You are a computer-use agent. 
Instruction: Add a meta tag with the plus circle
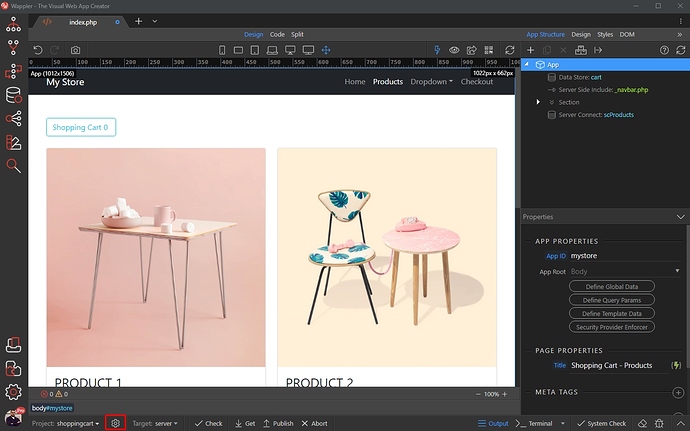point(678,392)
